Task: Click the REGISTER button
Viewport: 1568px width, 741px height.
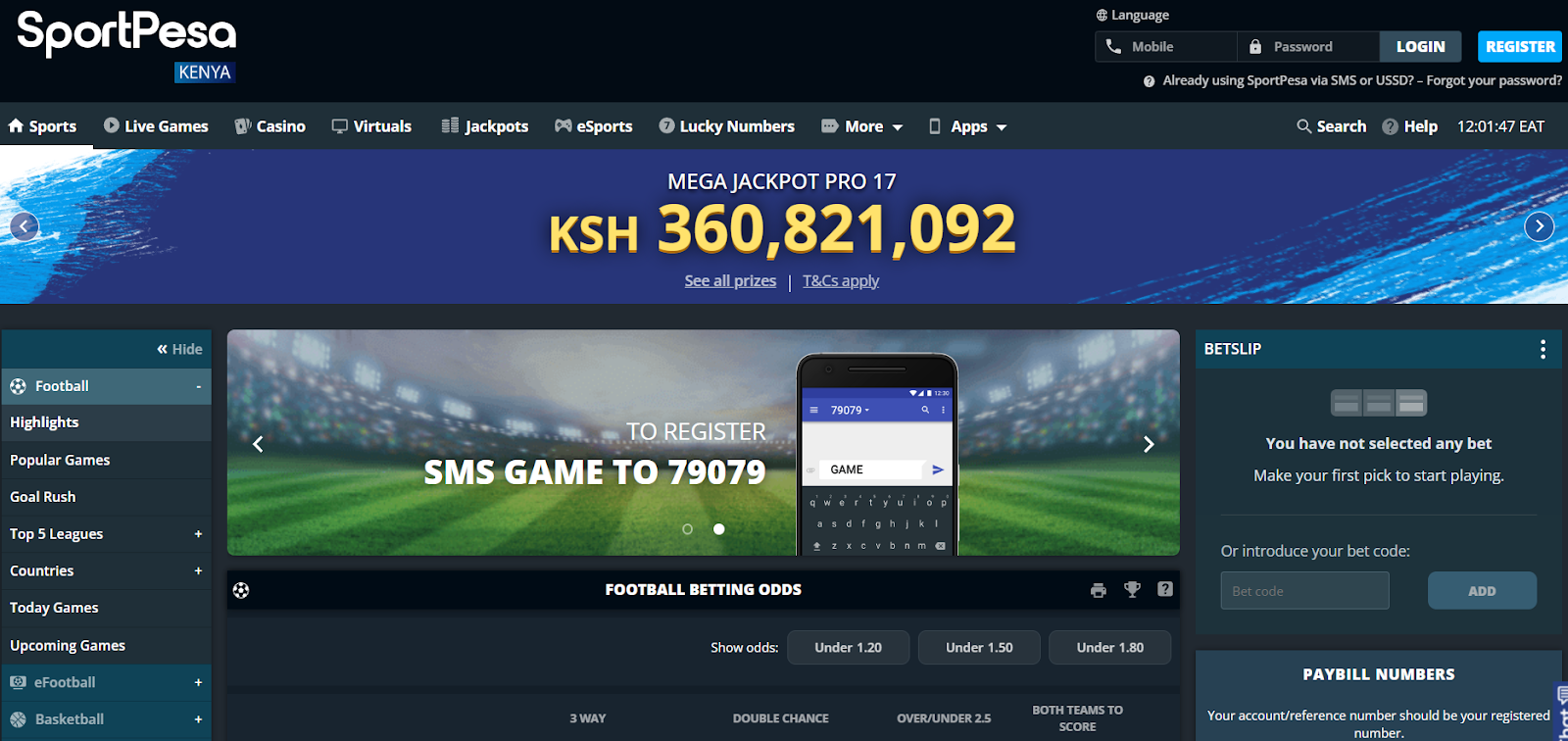Action: [x=1520, y=46]
